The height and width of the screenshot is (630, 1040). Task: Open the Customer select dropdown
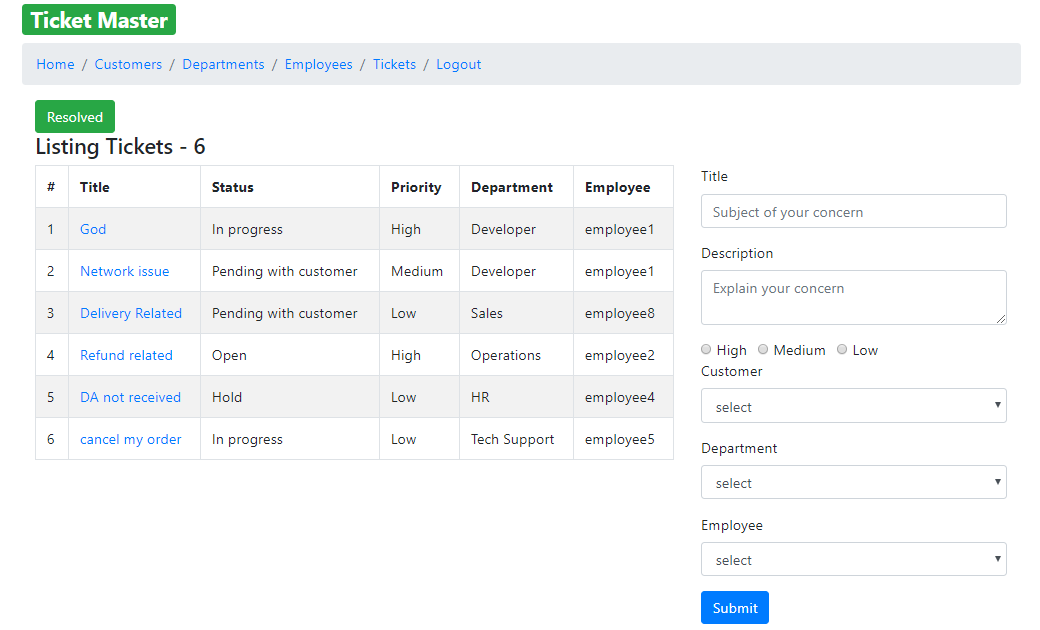[x=853, y=406]
